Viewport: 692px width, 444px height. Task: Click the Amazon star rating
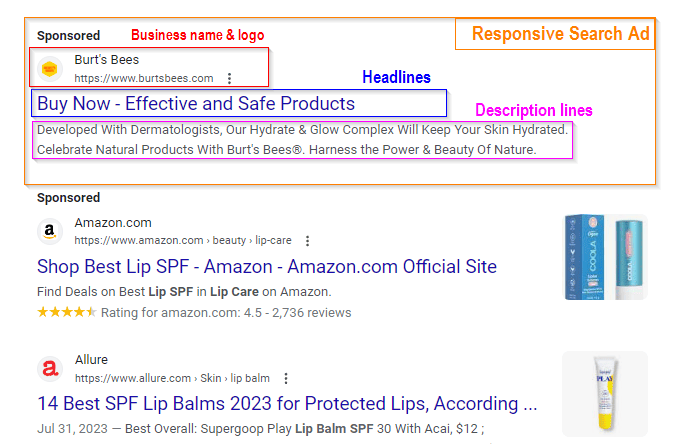67,312
